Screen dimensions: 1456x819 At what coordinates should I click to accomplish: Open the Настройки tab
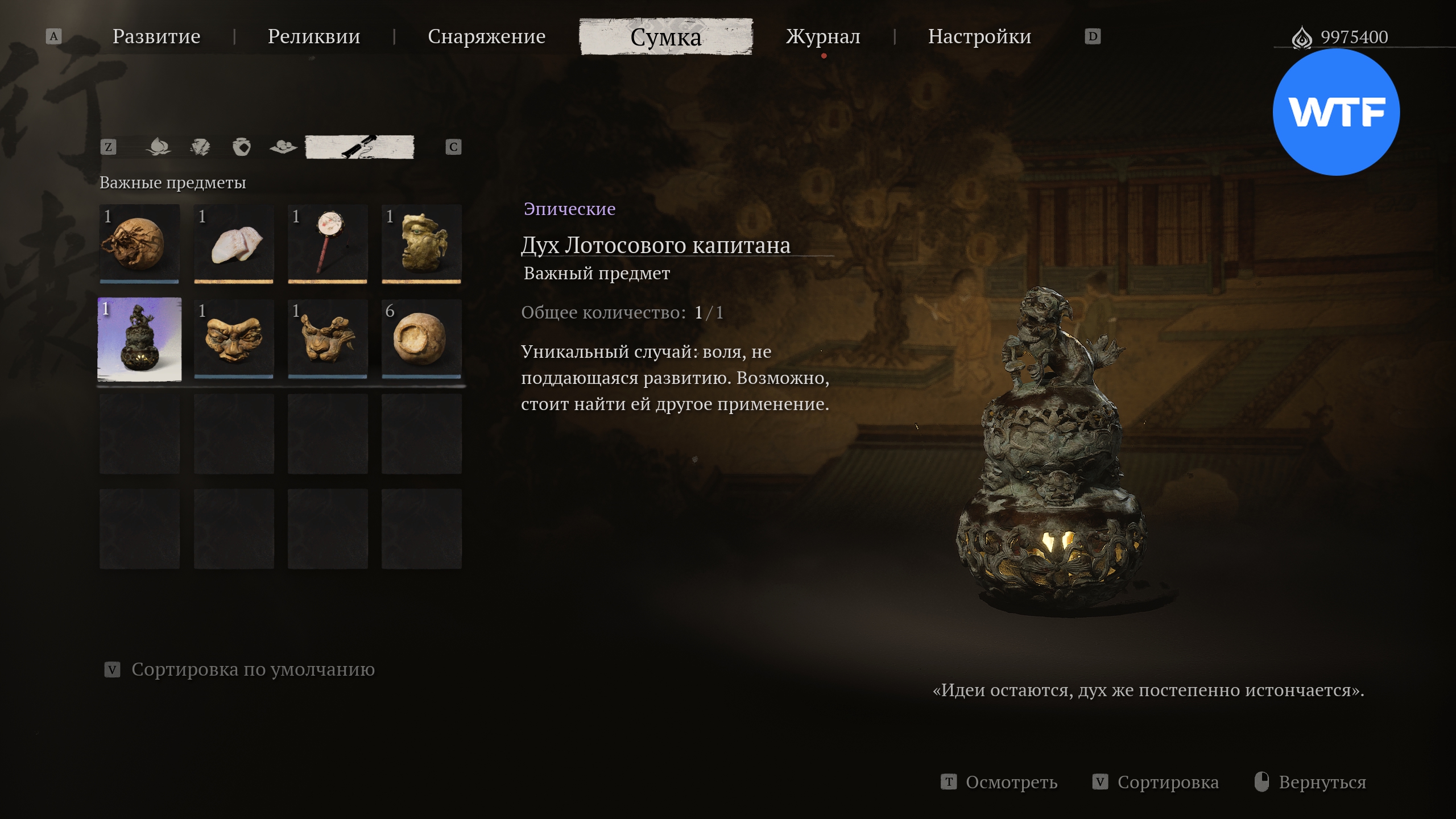point(979,36)
